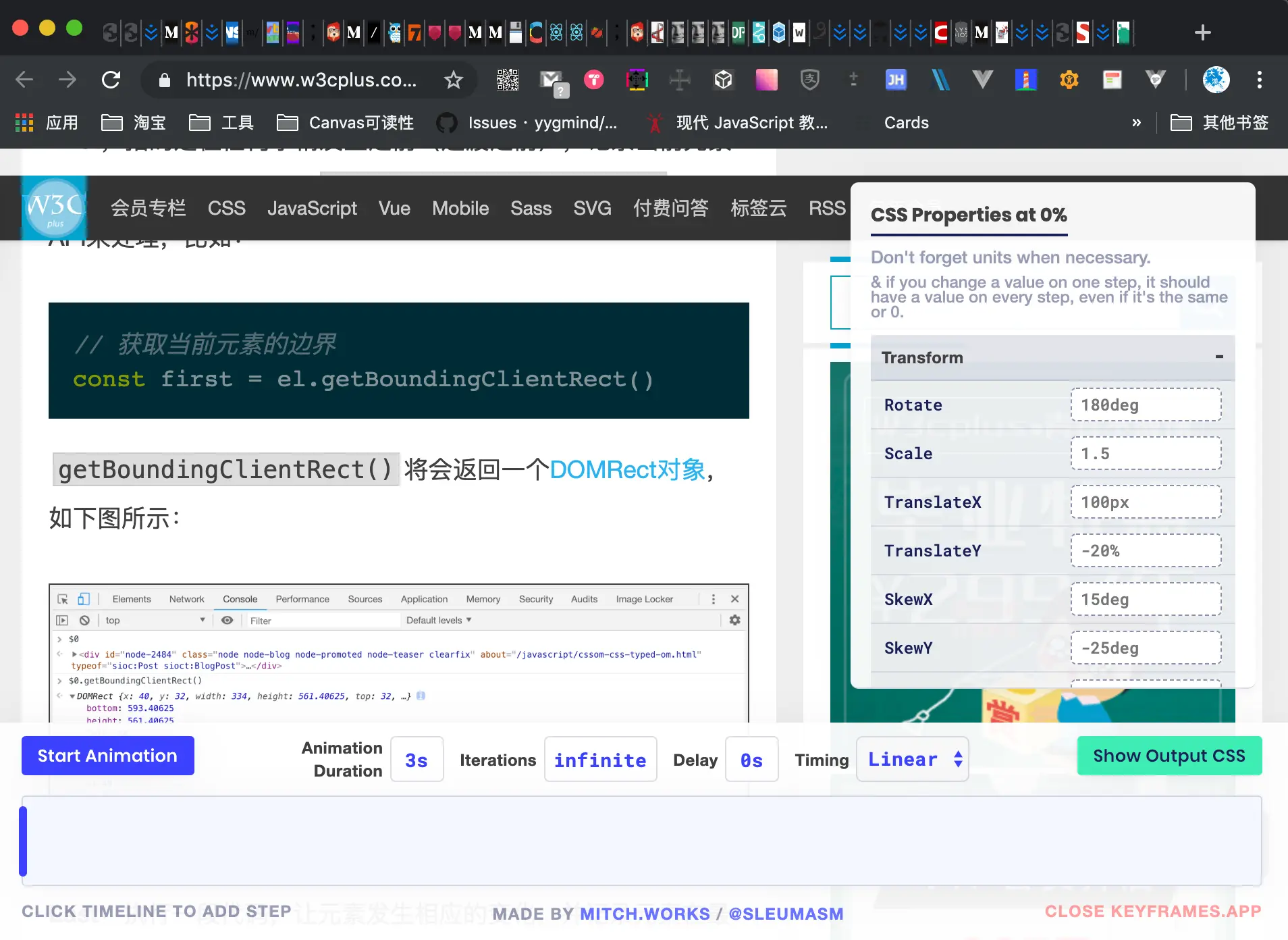The image size is (1288, 940).
Task: Open a new tab with the plus icon
Action: [1202, 32]
